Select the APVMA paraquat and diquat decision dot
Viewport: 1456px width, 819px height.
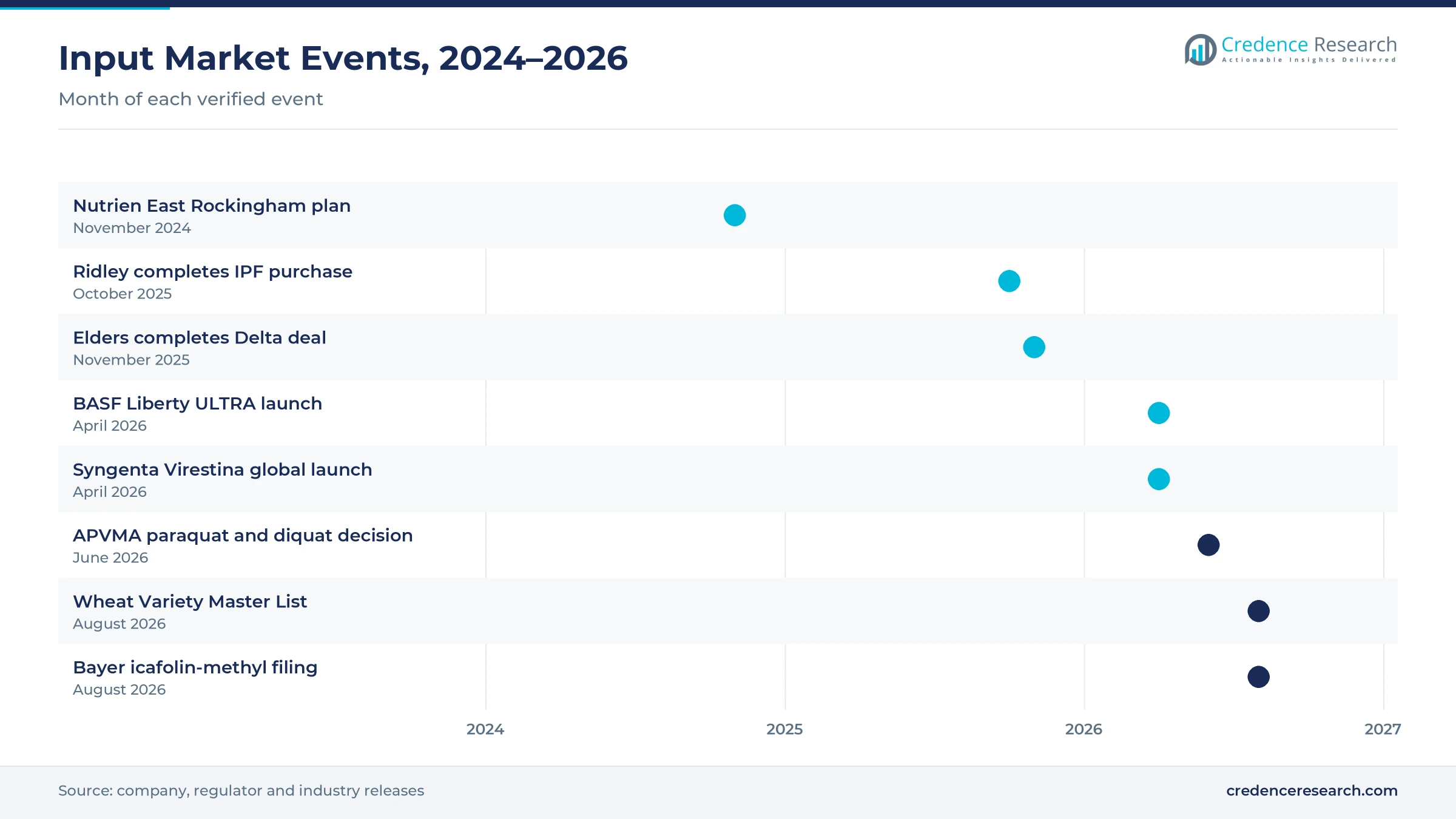point(1208,545)
